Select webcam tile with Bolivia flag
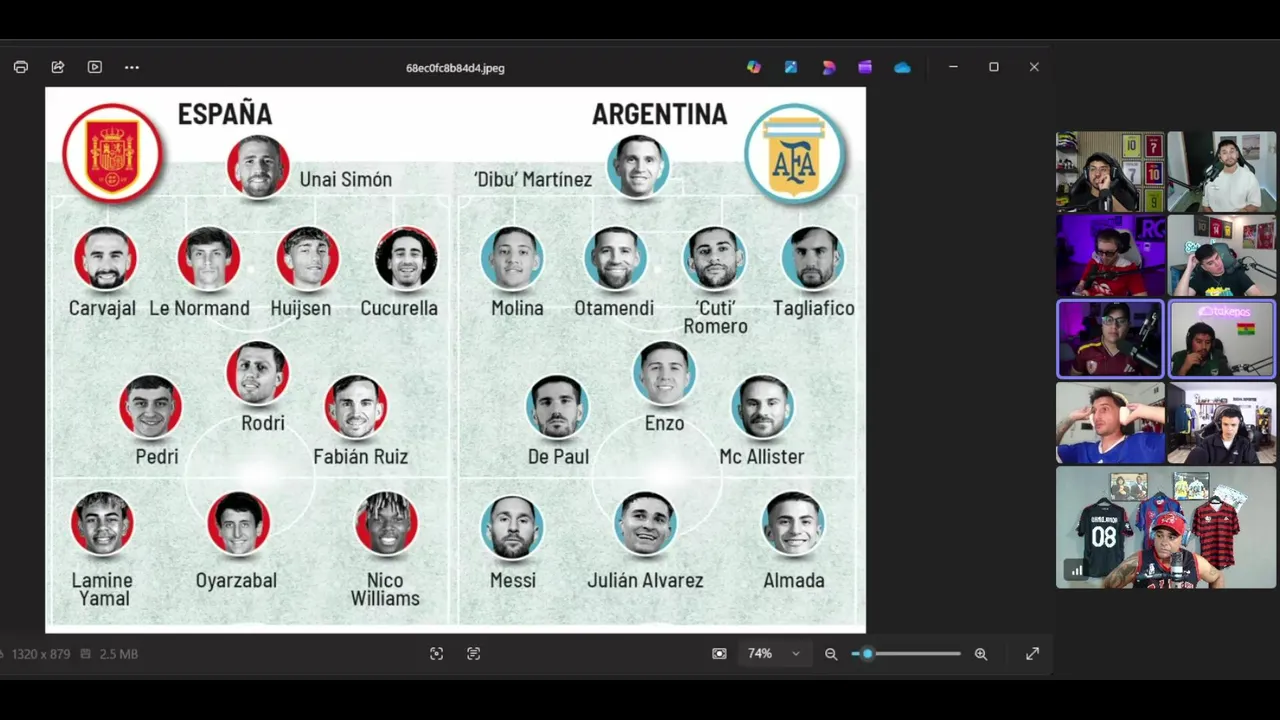1280x720 pixels. coord(1222,339)
